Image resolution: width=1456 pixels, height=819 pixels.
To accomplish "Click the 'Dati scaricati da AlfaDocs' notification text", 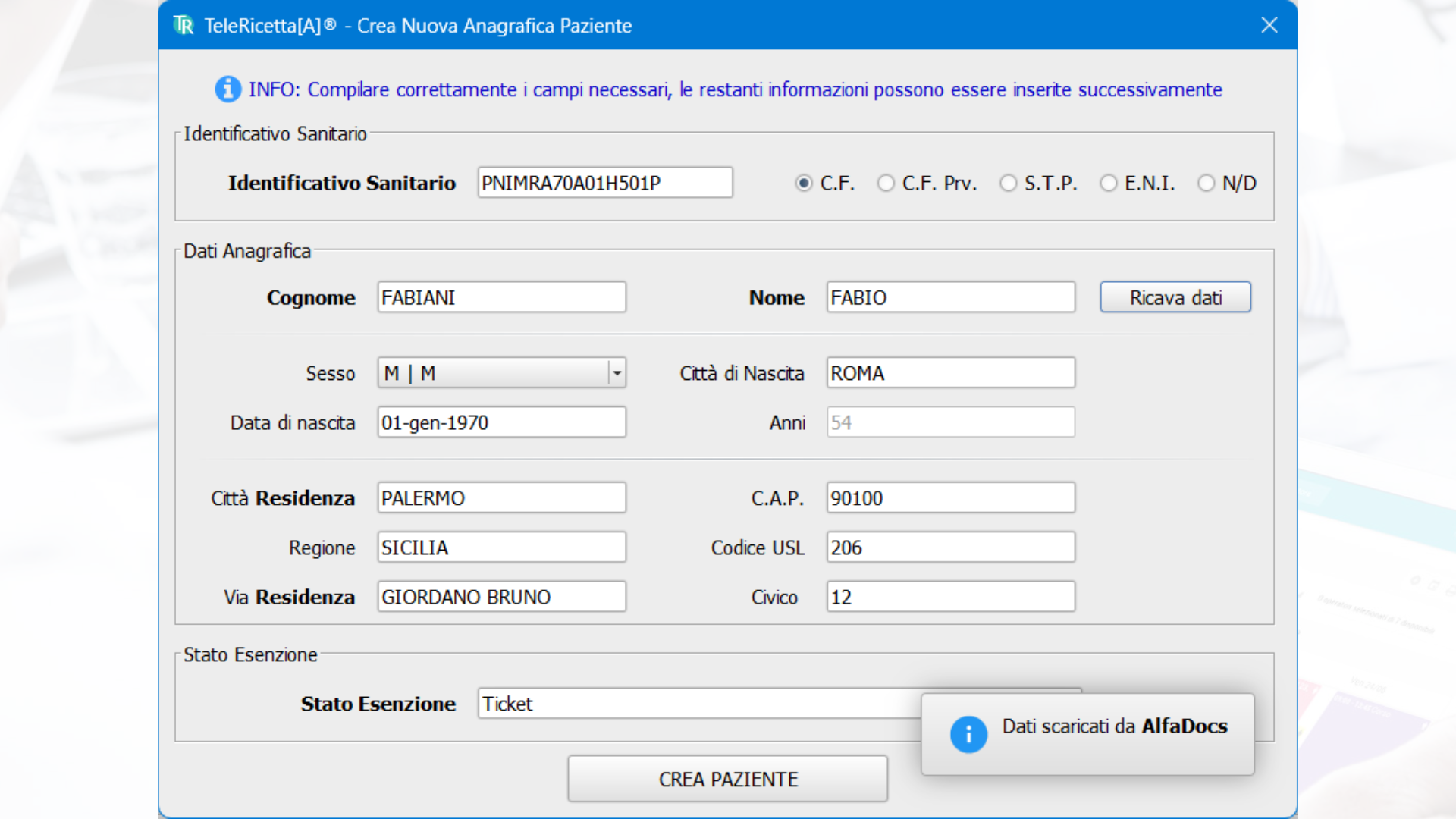I will point(1115,726).
